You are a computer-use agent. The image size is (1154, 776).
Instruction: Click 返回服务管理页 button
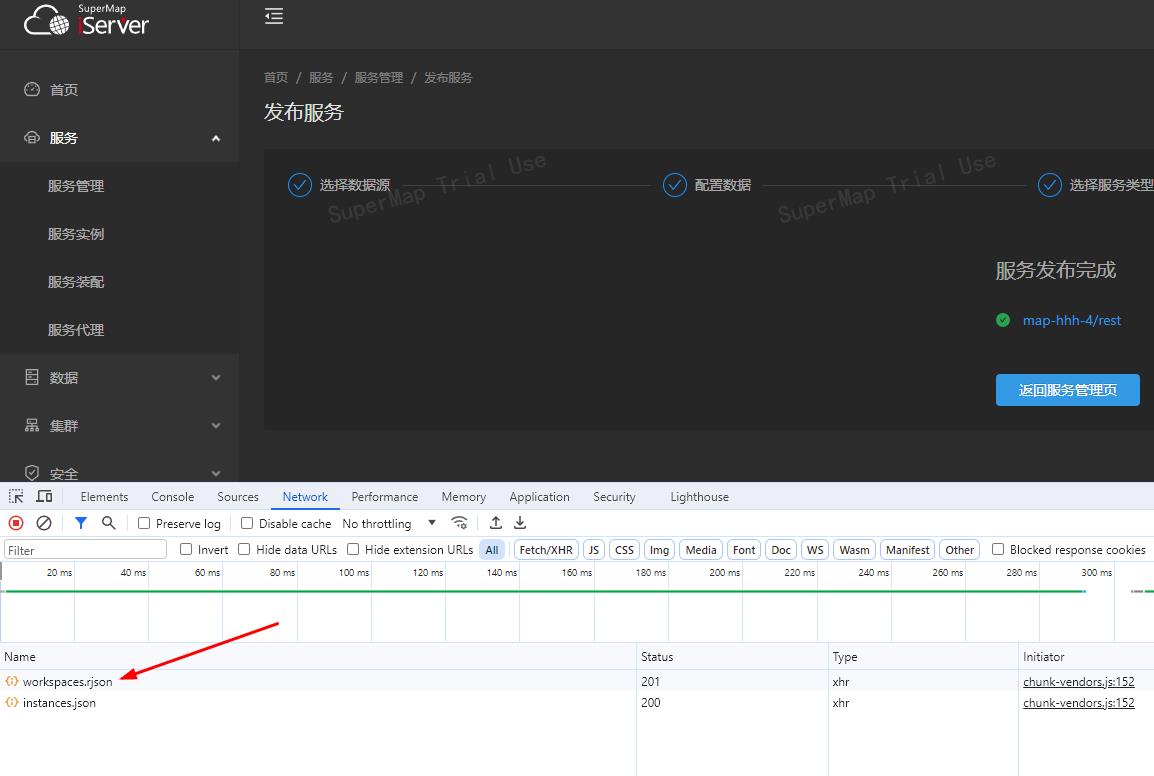coord(1067,390)
